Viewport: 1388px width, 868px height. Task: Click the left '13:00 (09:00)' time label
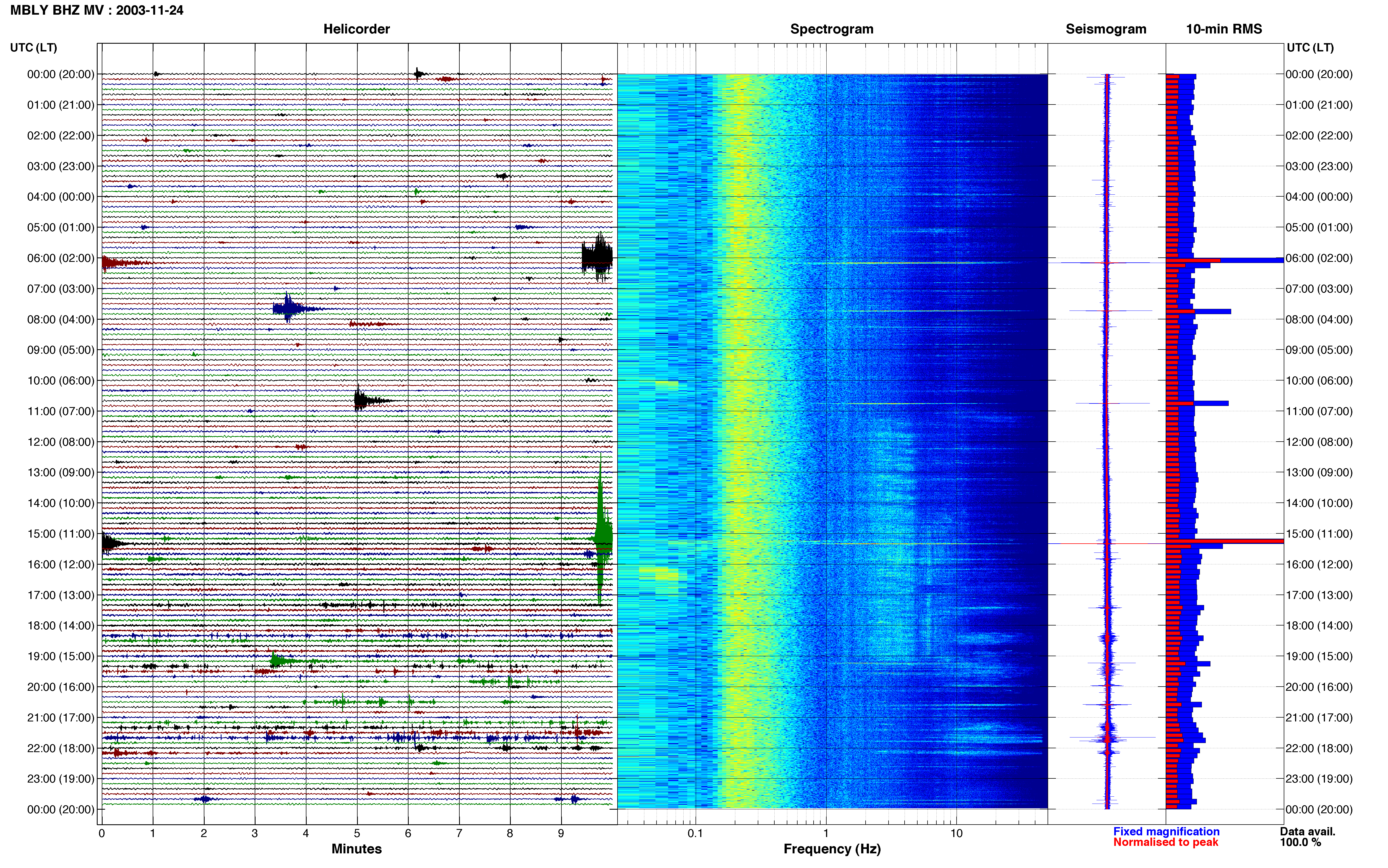(61, 473)
